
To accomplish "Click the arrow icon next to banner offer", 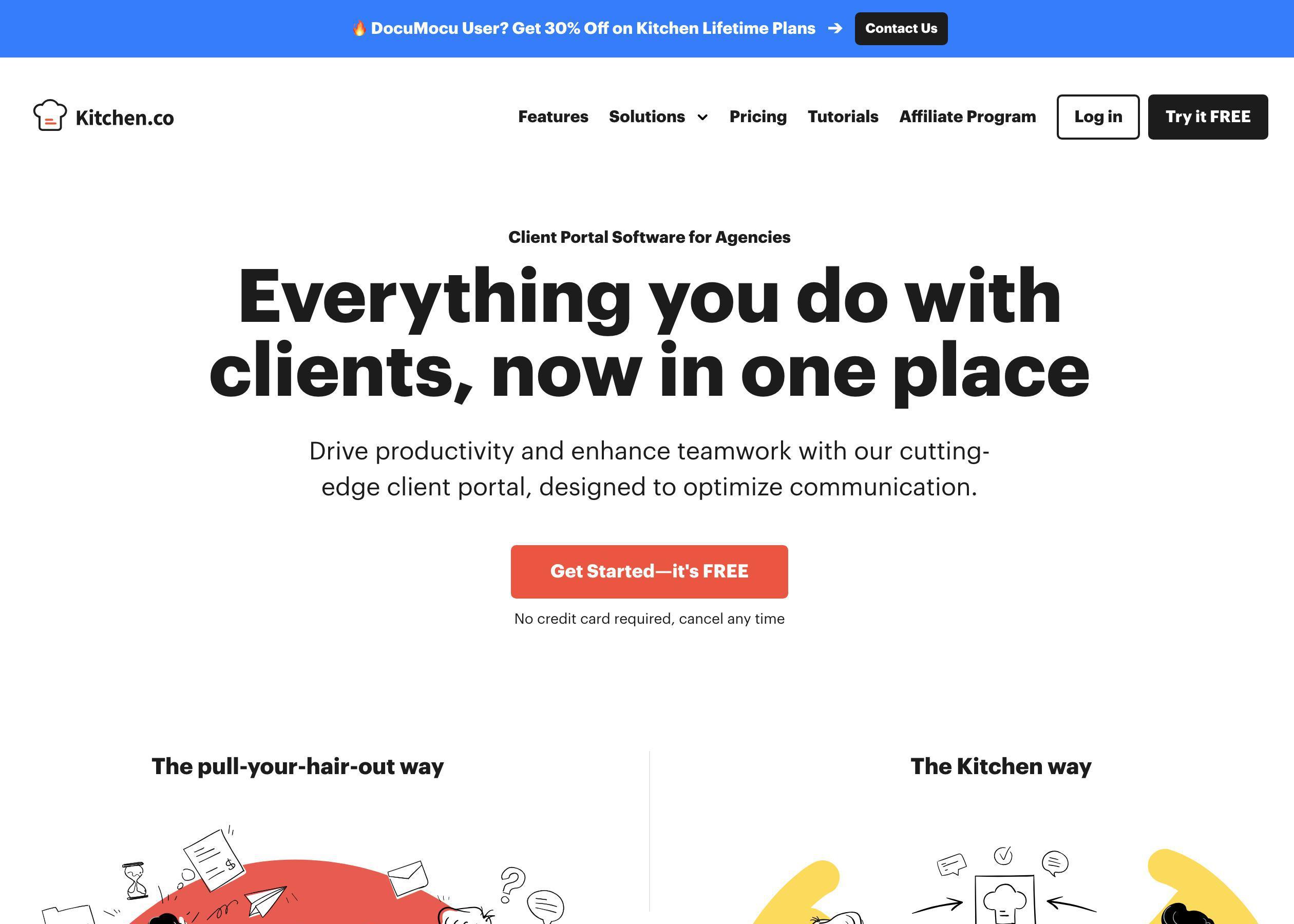I will click(836, 28).
